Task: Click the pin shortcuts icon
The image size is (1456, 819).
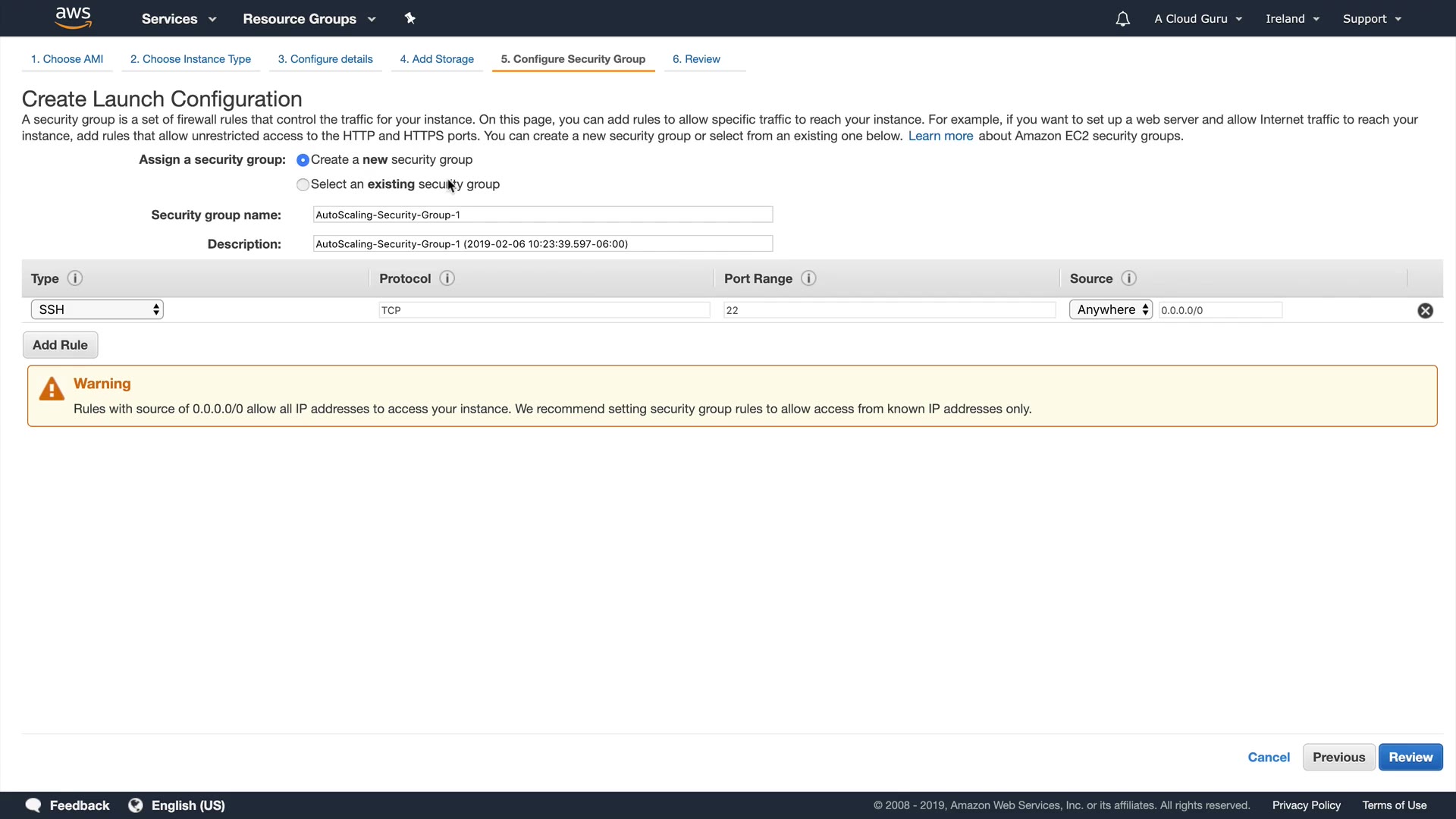Action: (410, 18)
